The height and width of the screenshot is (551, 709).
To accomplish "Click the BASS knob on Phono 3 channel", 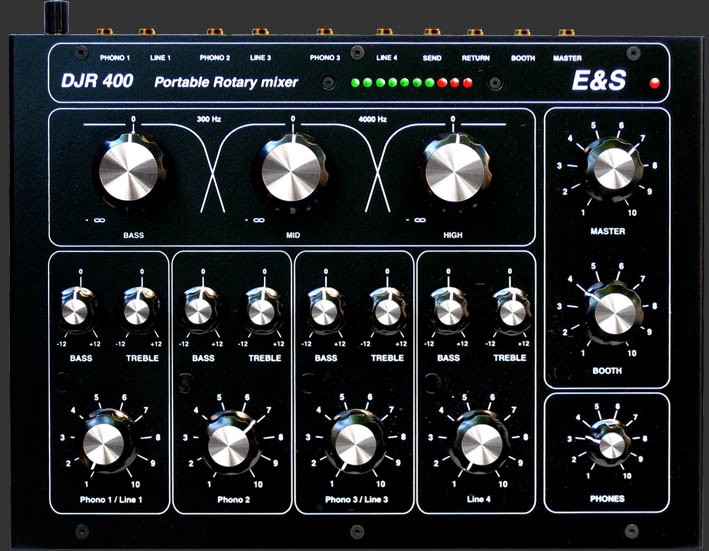I will pyautogui.click(x=324, y=309).
